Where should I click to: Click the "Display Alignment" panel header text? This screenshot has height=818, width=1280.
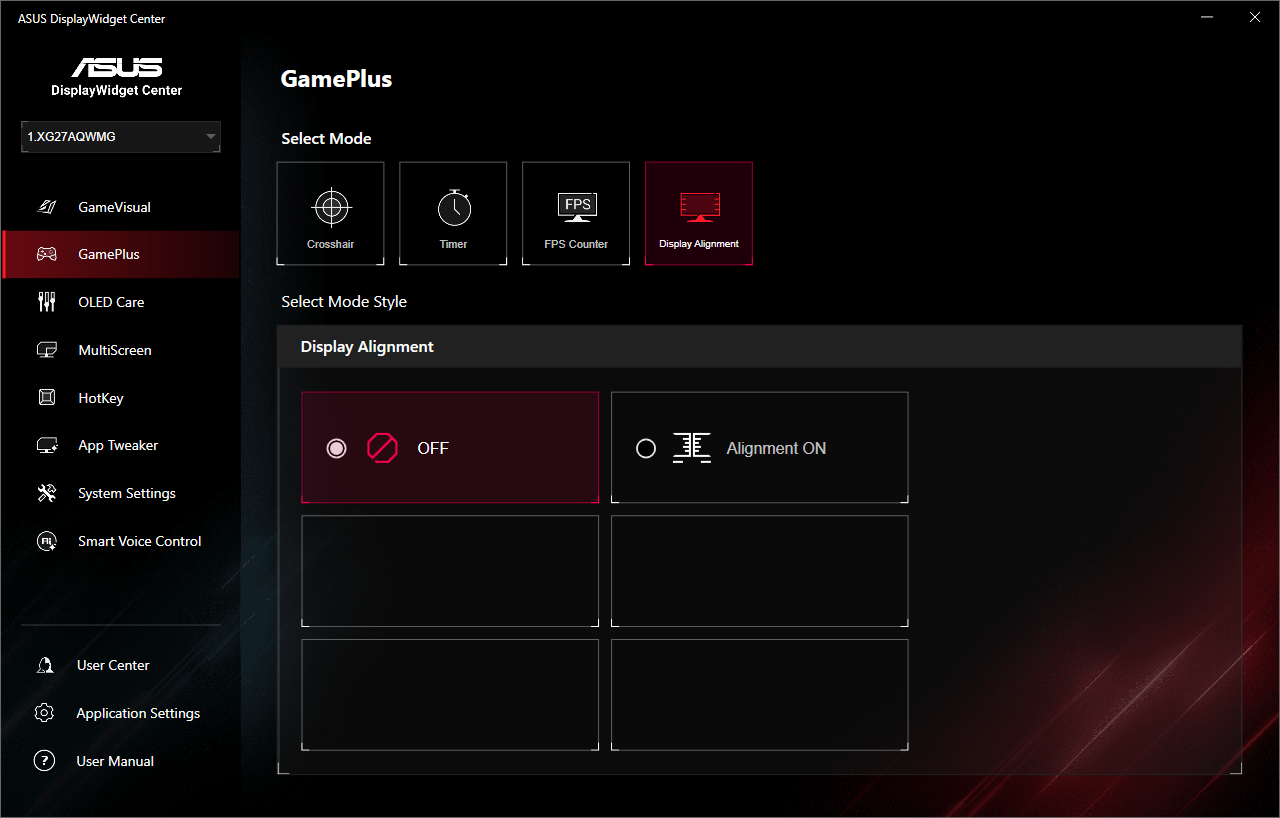pyautogui.click(x=367, y=347)
